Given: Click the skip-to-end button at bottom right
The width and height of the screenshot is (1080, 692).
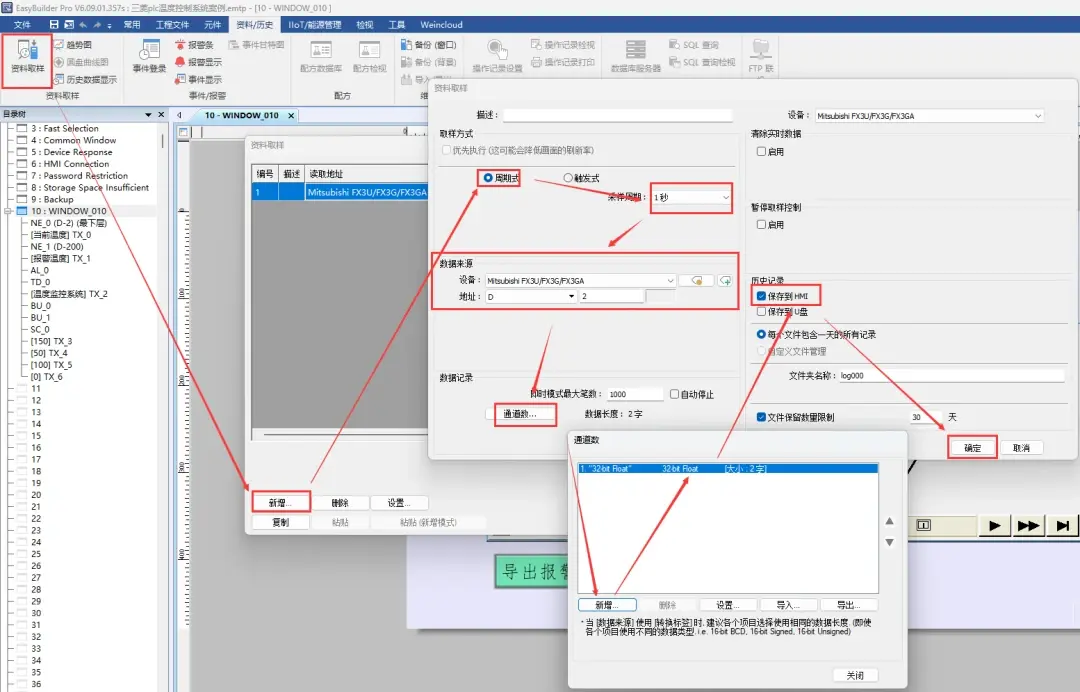Looking at the screenshot, I should point(1063,525).
